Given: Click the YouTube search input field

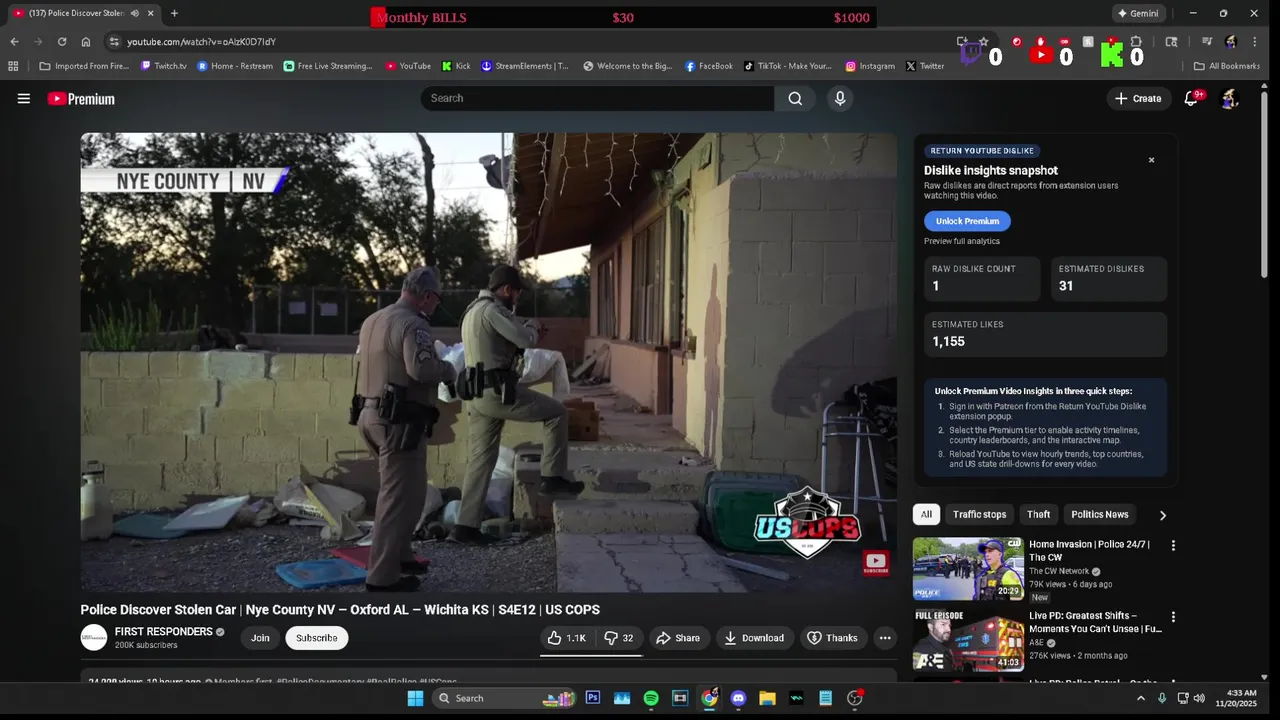Looking at the screenshot, I should coord(597,98).
